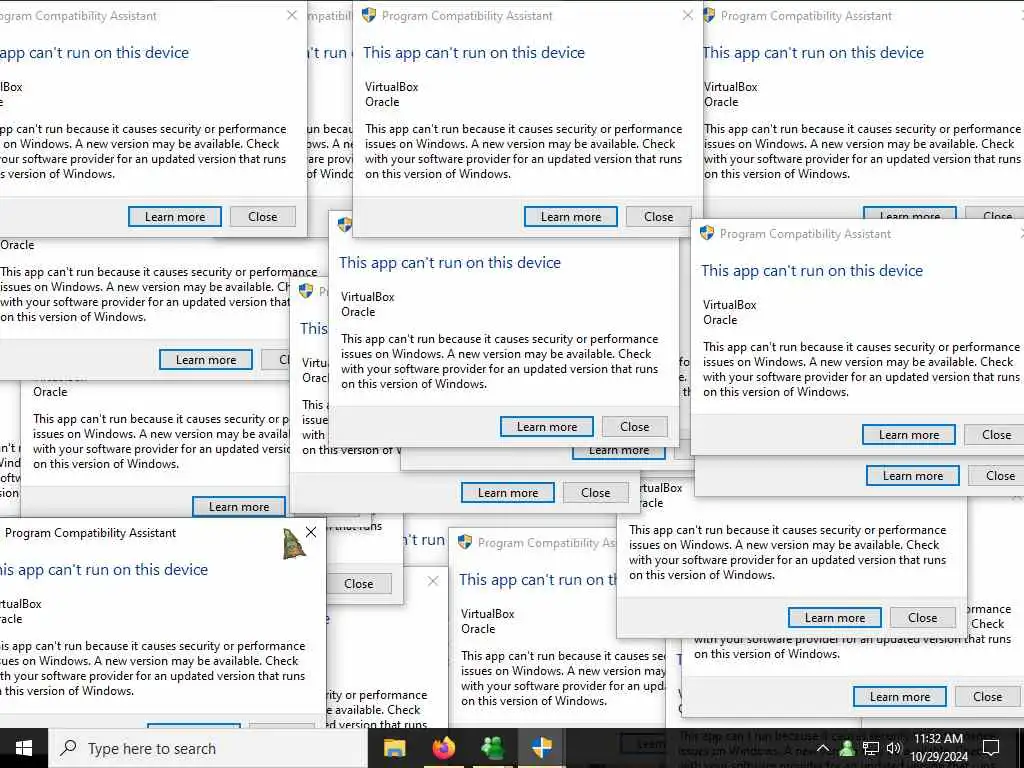1024x768 pixels.
Task: Launch Firefox from the taskbar
Action: (443, 748)
